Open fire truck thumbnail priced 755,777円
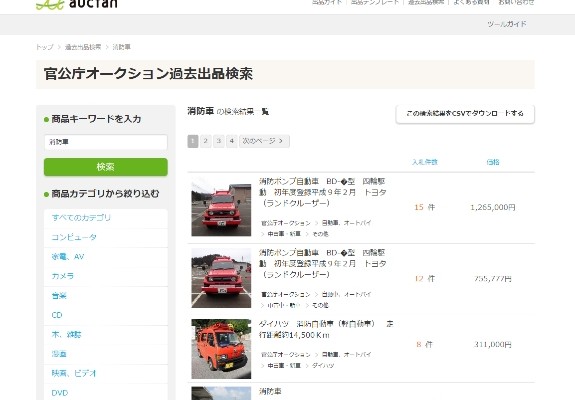Image resolution: width=575 pixels, height=400 pixels. pos(221,278)
